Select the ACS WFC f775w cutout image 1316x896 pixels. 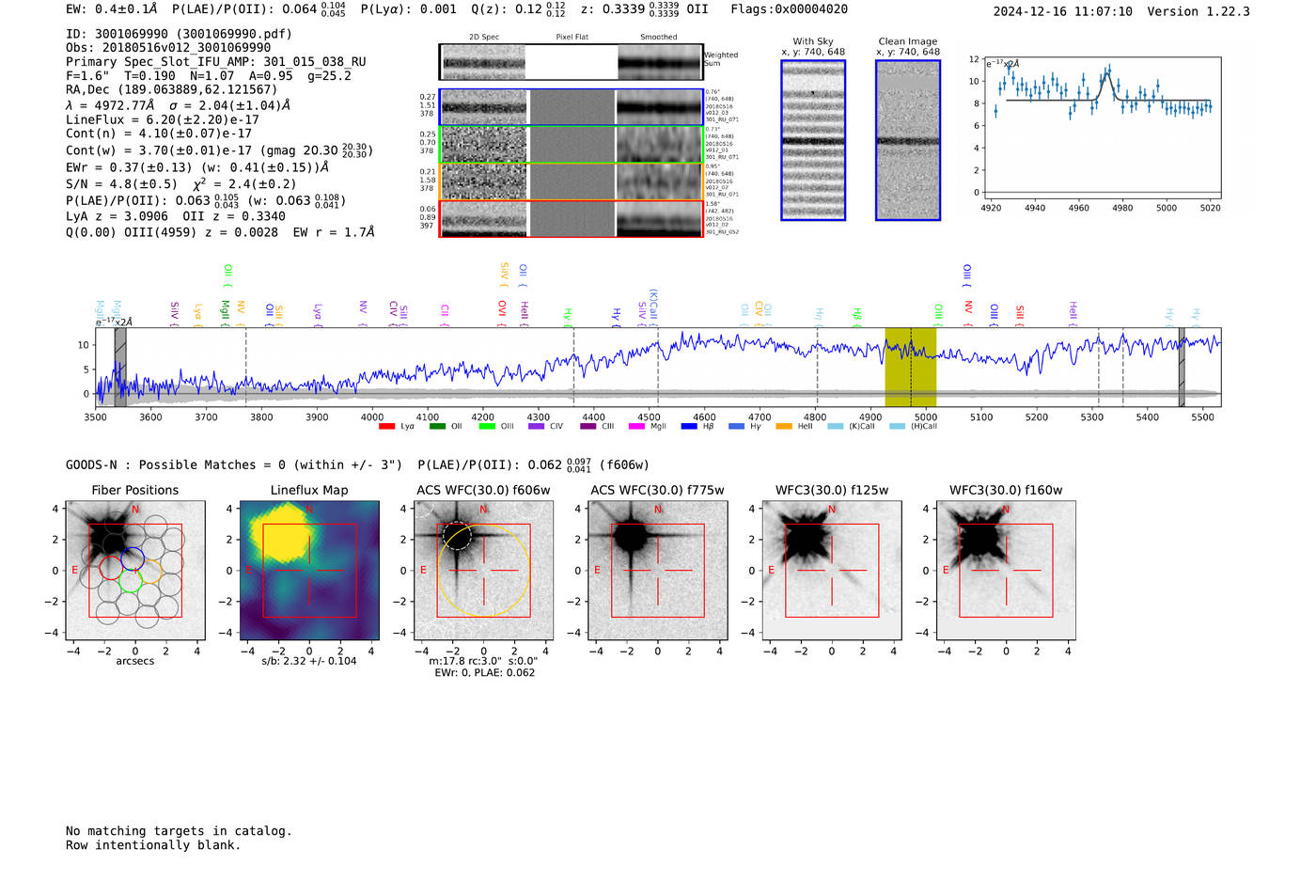pos(658,570)
